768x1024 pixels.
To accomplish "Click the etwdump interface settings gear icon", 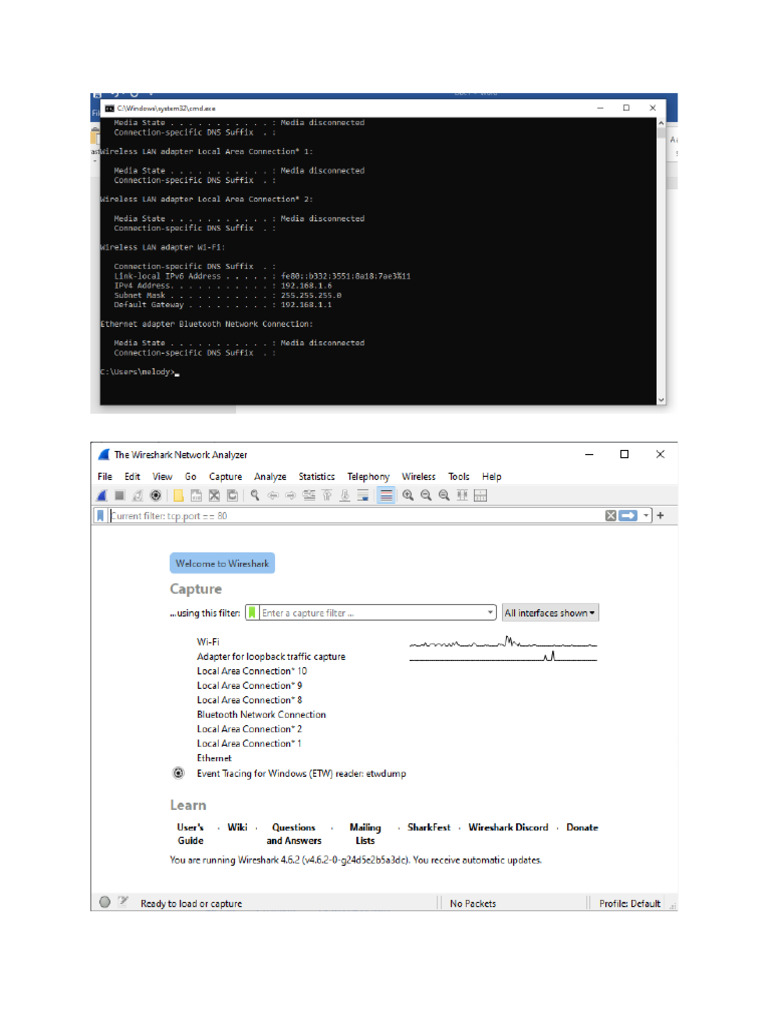I will click(178, 773).
